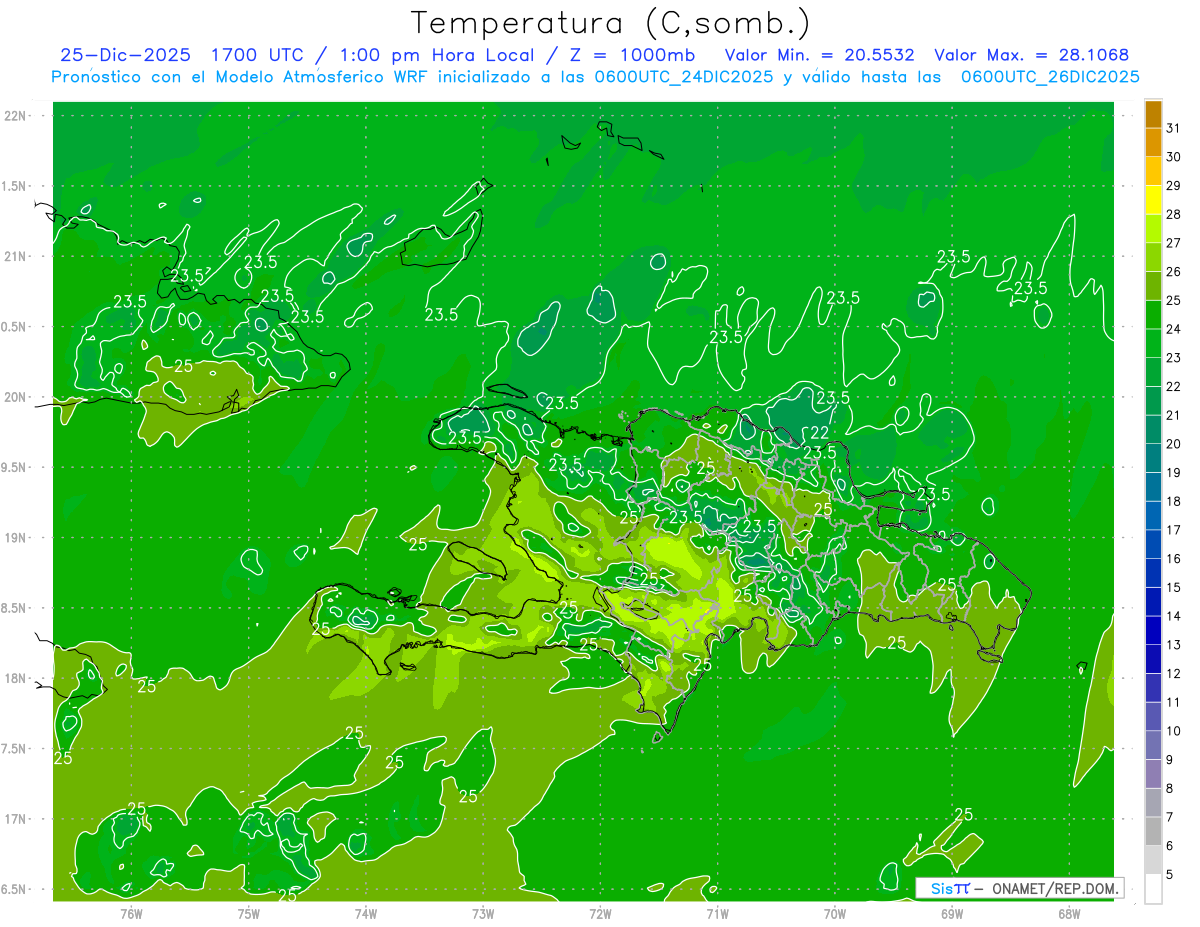Click the '26' label on the color bar
Viewport: 1200px width, 927px height.
click(x=1173, y=271)
